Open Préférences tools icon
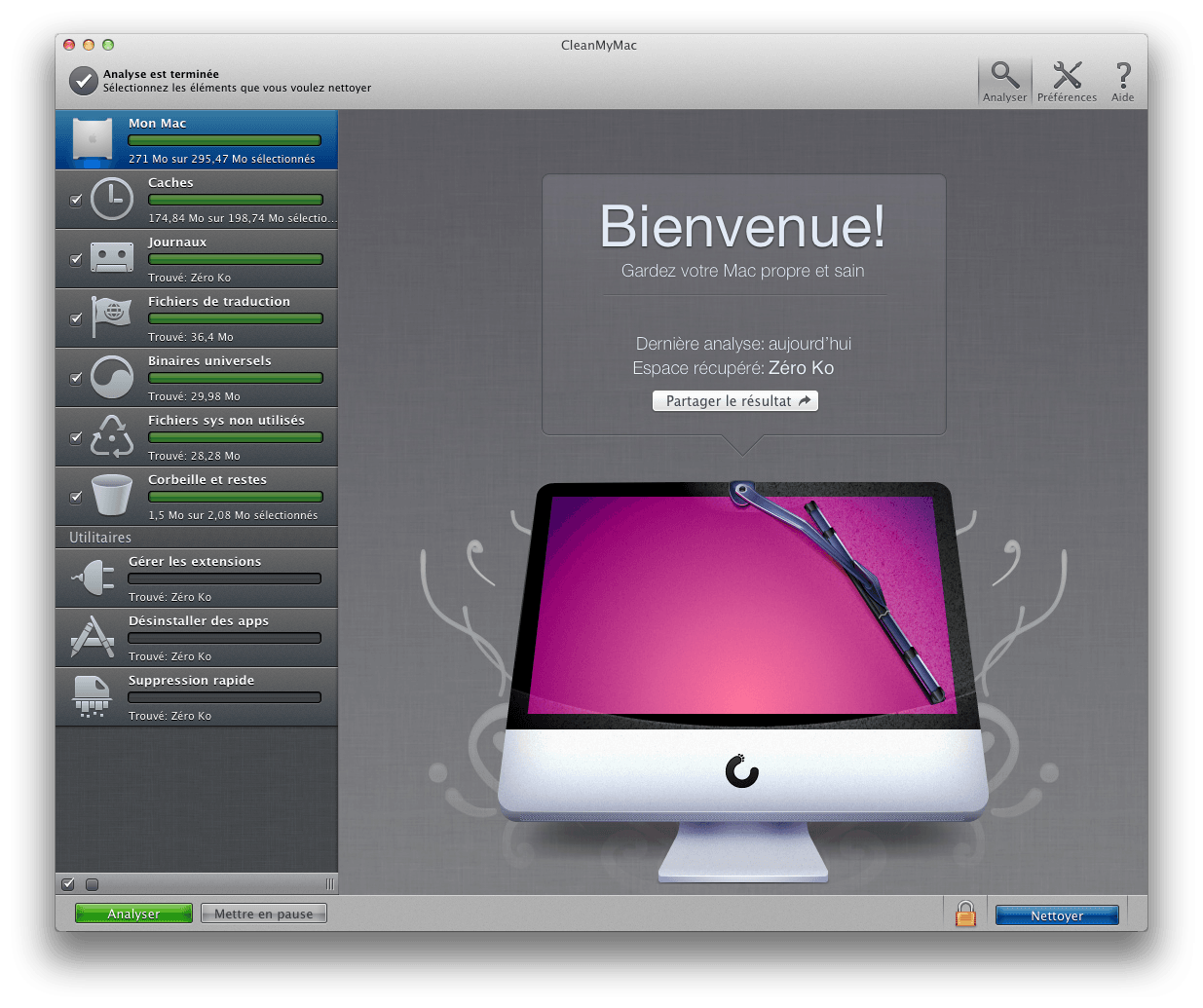This screenshot has height=1008, width=1203. 1067,75
